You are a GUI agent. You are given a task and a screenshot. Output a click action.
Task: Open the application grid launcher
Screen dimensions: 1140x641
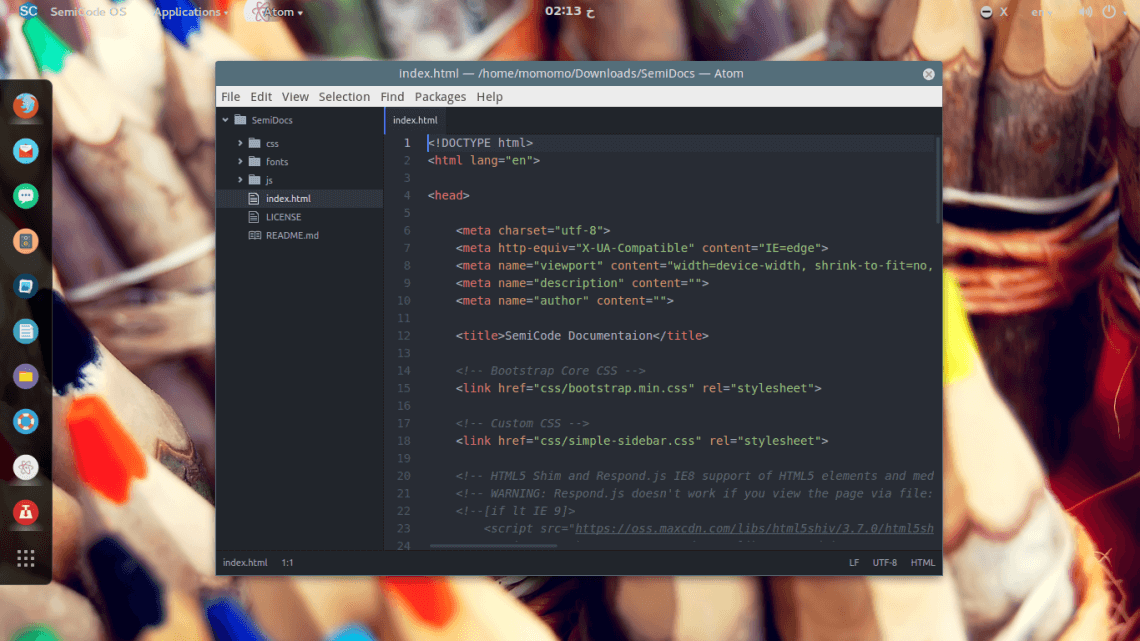pyautogui.click(x=25, y=557)
